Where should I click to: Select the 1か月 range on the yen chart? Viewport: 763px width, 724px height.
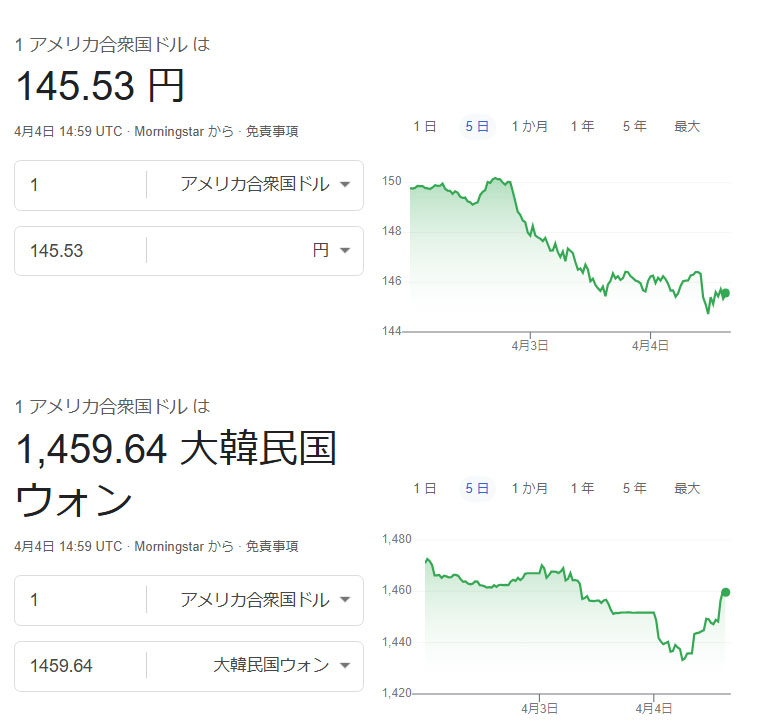tap(529, 127)
